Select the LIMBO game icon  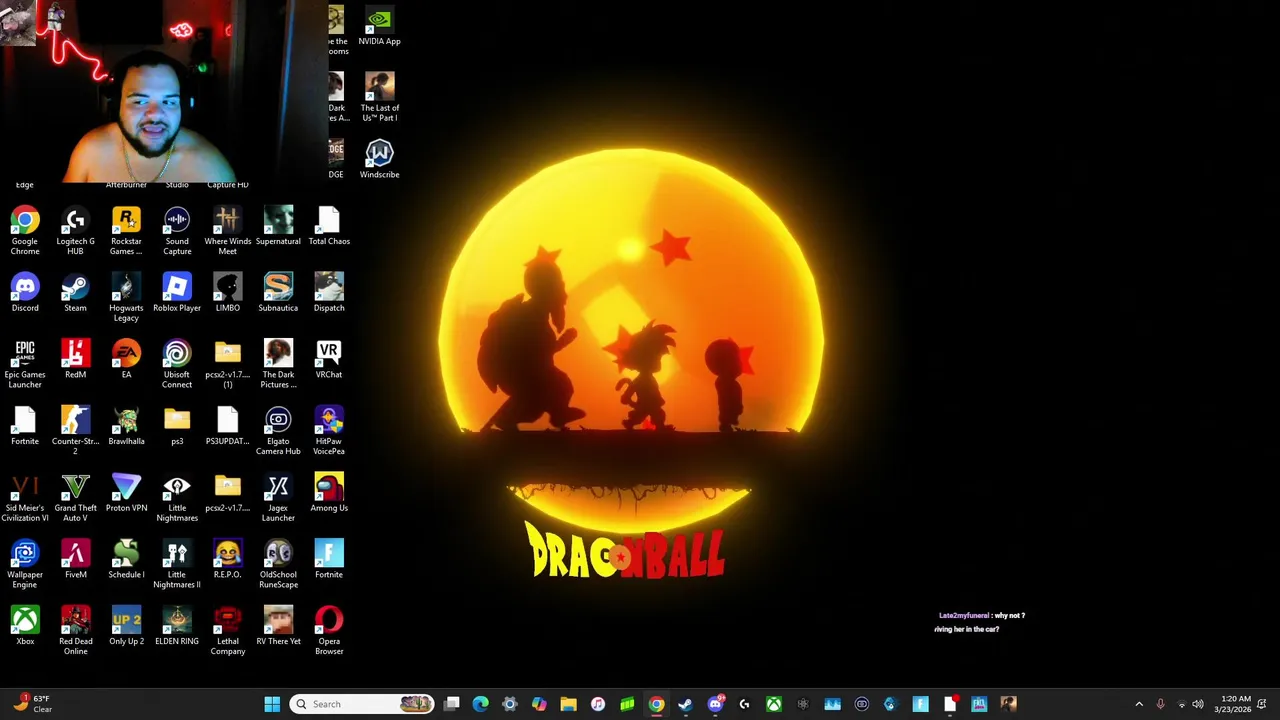click(228, 293)
